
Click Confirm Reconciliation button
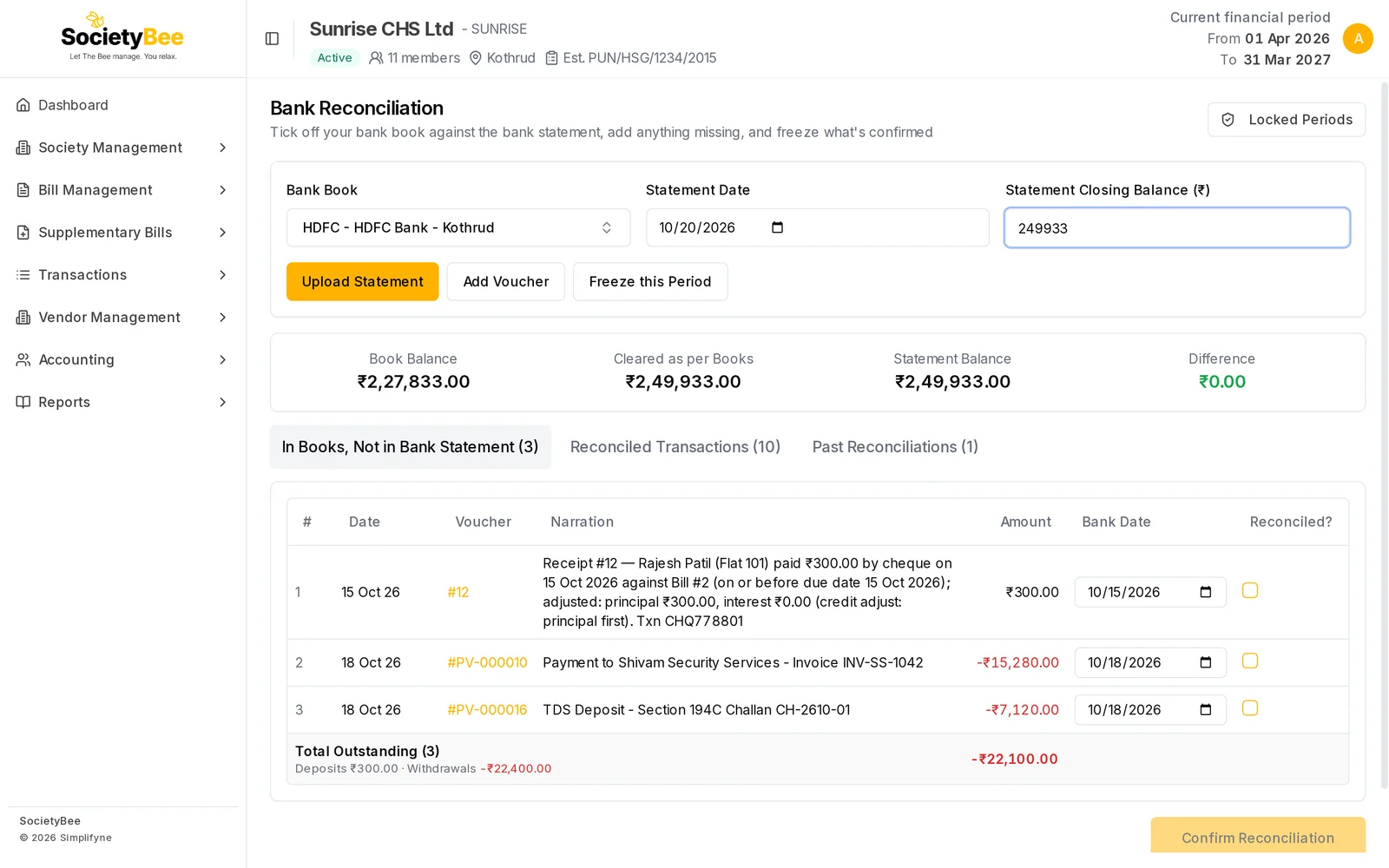[x=1258, y=837]
